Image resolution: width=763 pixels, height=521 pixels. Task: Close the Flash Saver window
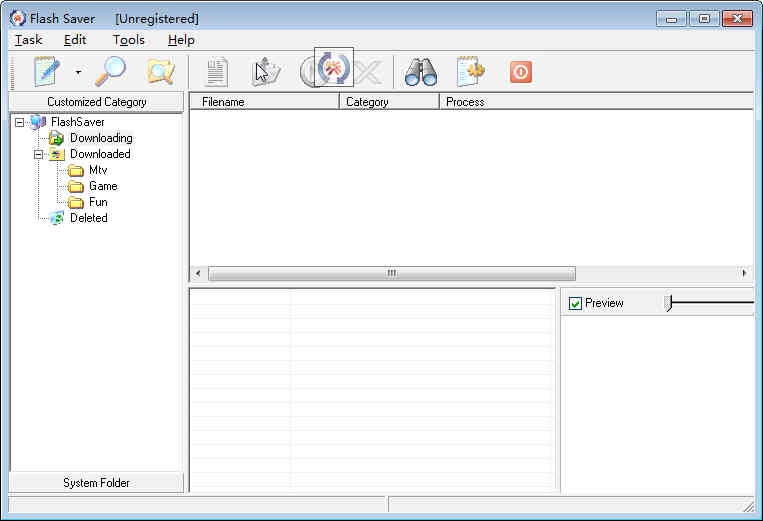[x=737, y=19]
